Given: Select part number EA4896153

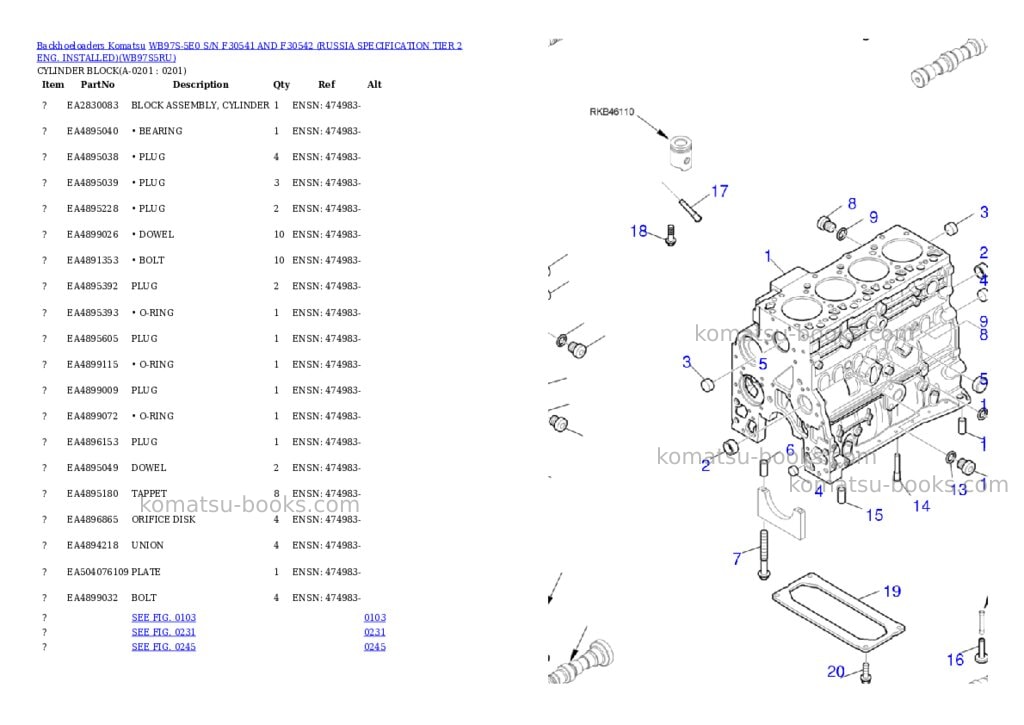Looking at the screenshot, I should [93, 442].
